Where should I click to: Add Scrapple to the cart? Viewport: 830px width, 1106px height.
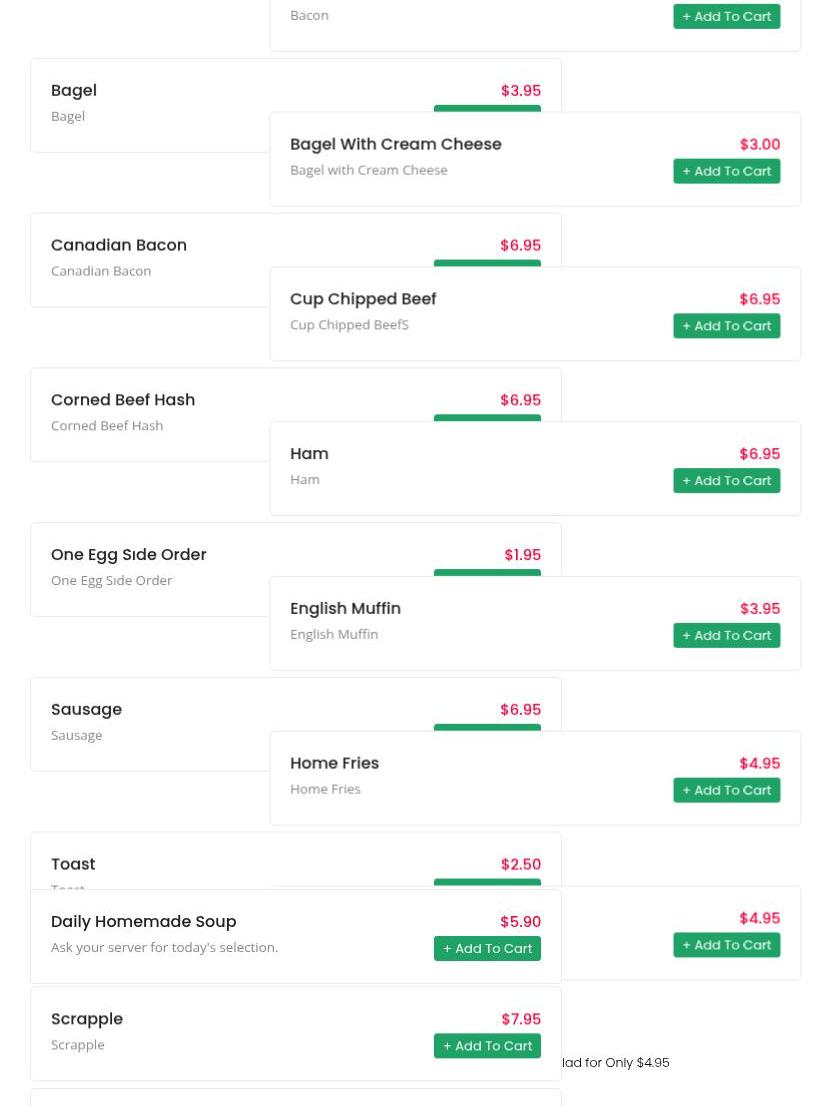pyautogui.click(x=487, y=1046)
